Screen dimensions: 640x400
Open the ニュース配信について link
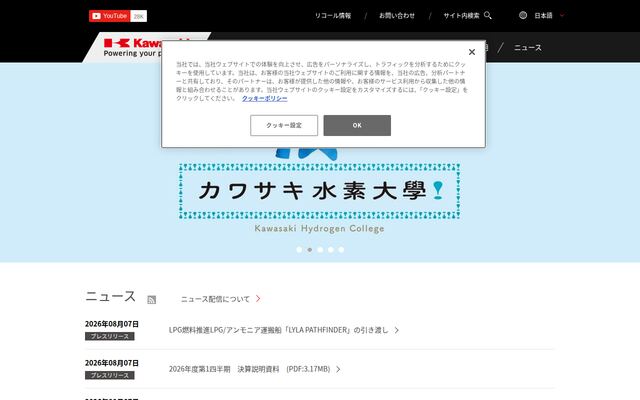[x=215, y=299]
